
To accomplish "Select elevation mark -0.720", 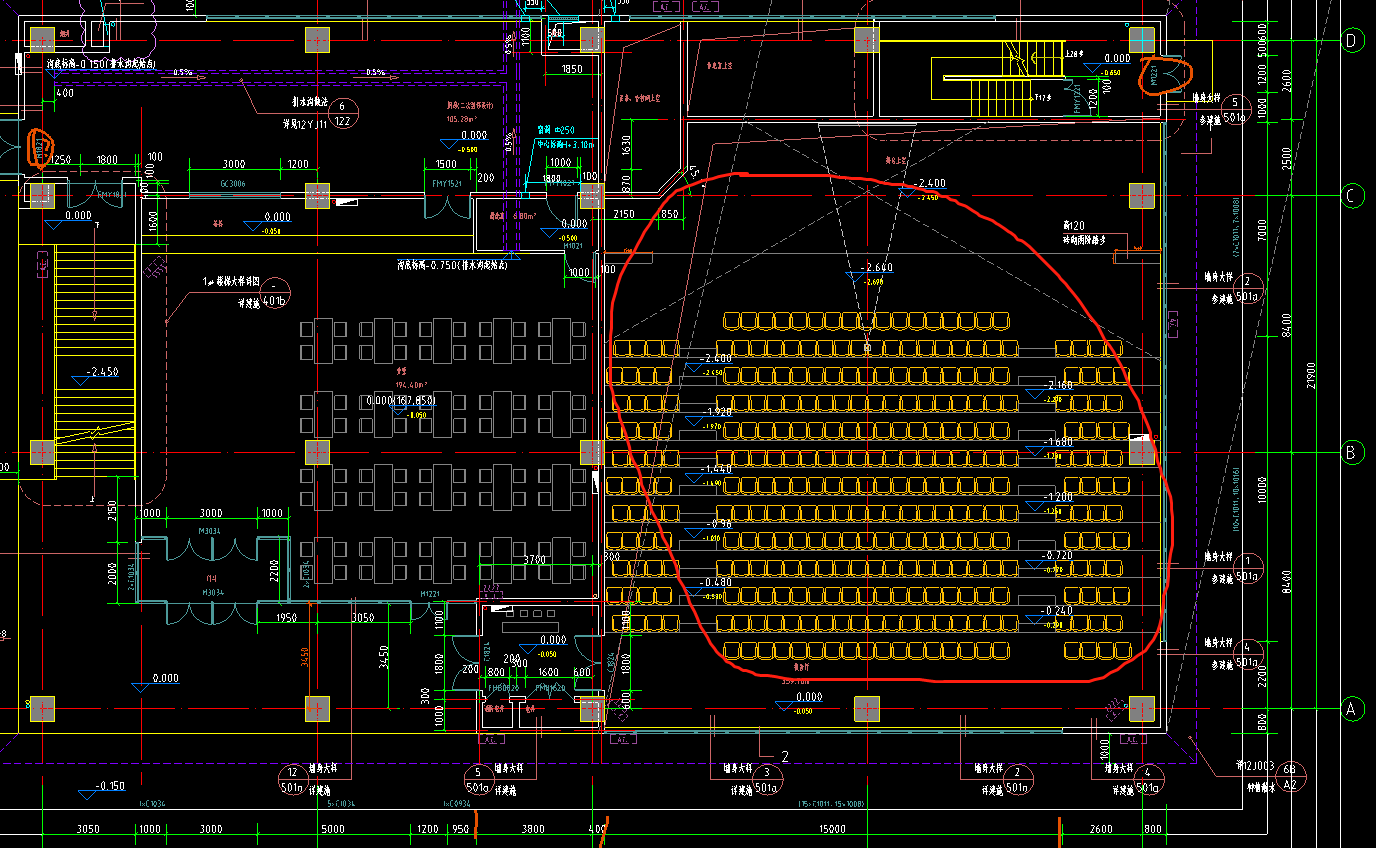I will coord(1056,554).
